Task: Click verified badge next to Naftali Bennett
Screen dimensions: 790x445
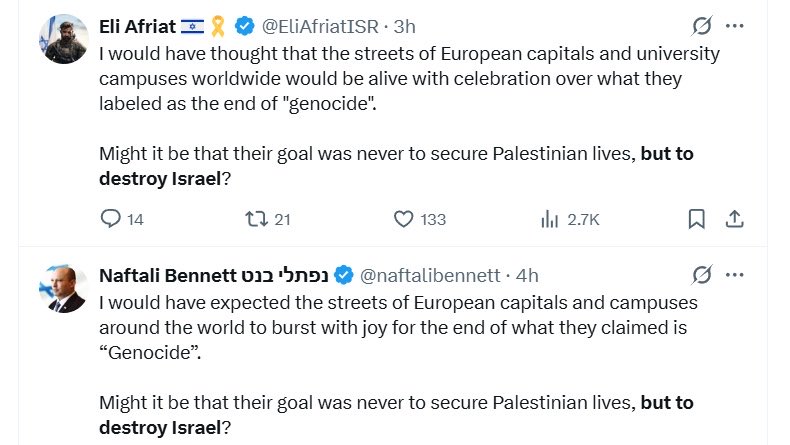Action: tap(344, 275)
